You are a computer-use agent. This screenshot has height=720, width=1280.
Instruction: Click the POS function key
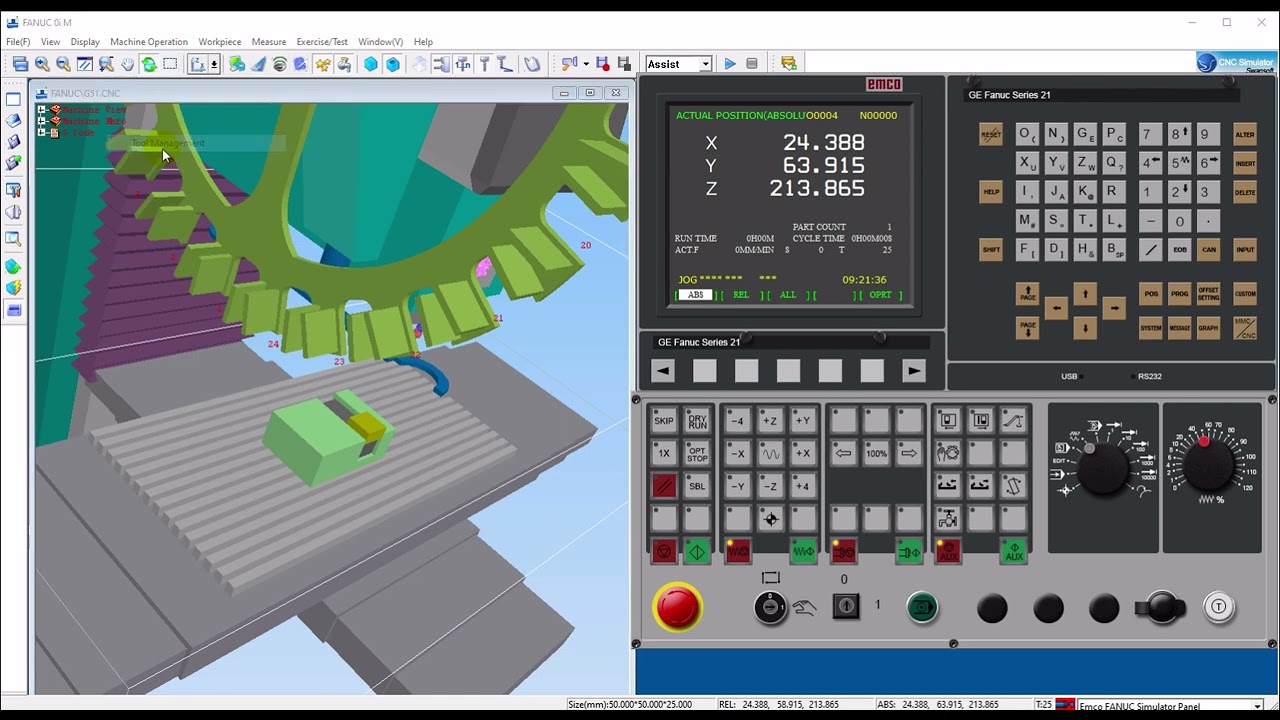pyautogui.click(x=1151, y=295)
